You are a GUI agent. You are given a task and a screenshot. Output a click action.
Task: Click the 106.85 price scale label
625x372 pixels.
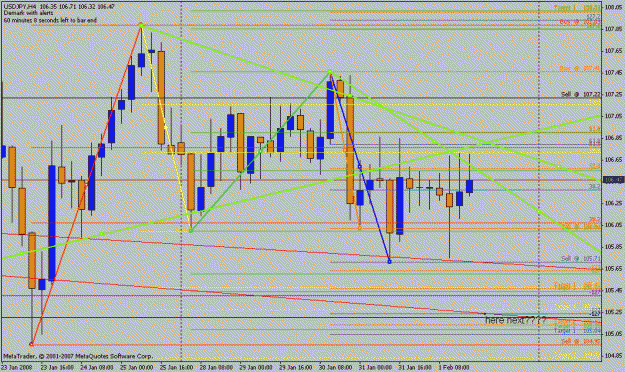point(613,138)
